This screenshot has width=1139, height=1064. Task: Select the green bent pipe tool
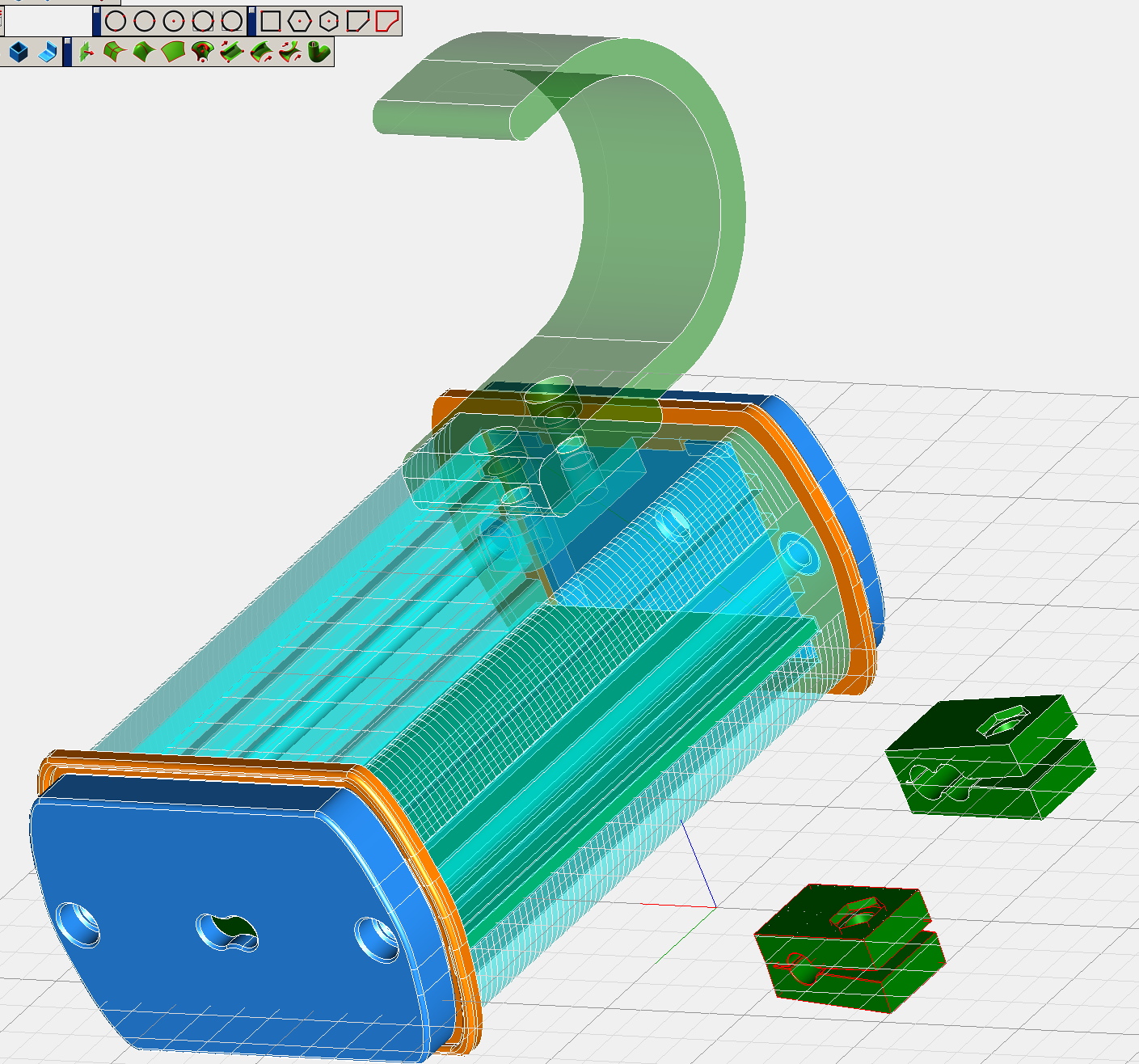pos(318,52)
